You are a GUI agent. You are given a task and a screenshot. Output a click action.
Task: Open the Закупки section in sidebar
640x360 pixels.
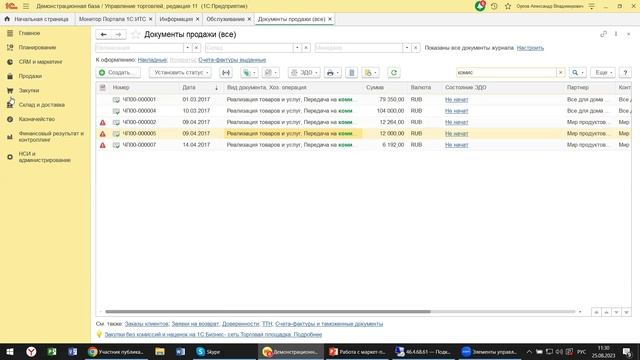click(29, 91)
